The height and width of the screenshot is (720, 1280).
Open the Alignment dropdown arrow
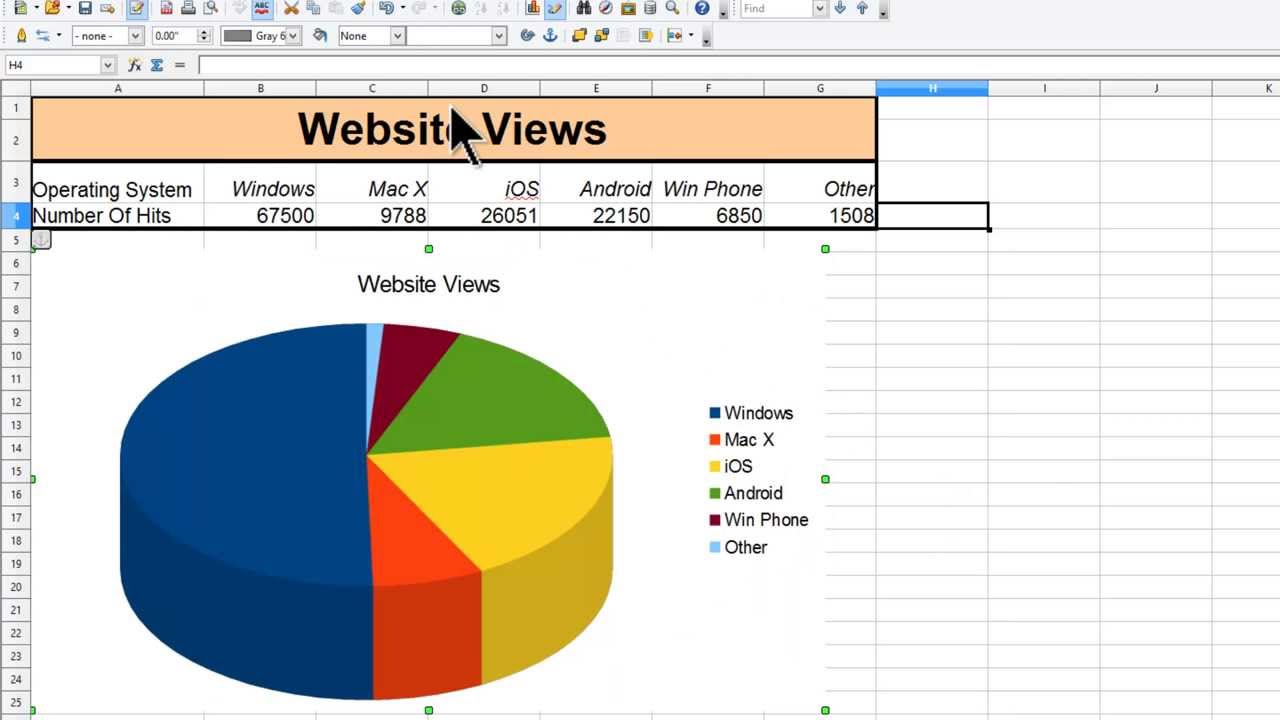coord(691,35)
